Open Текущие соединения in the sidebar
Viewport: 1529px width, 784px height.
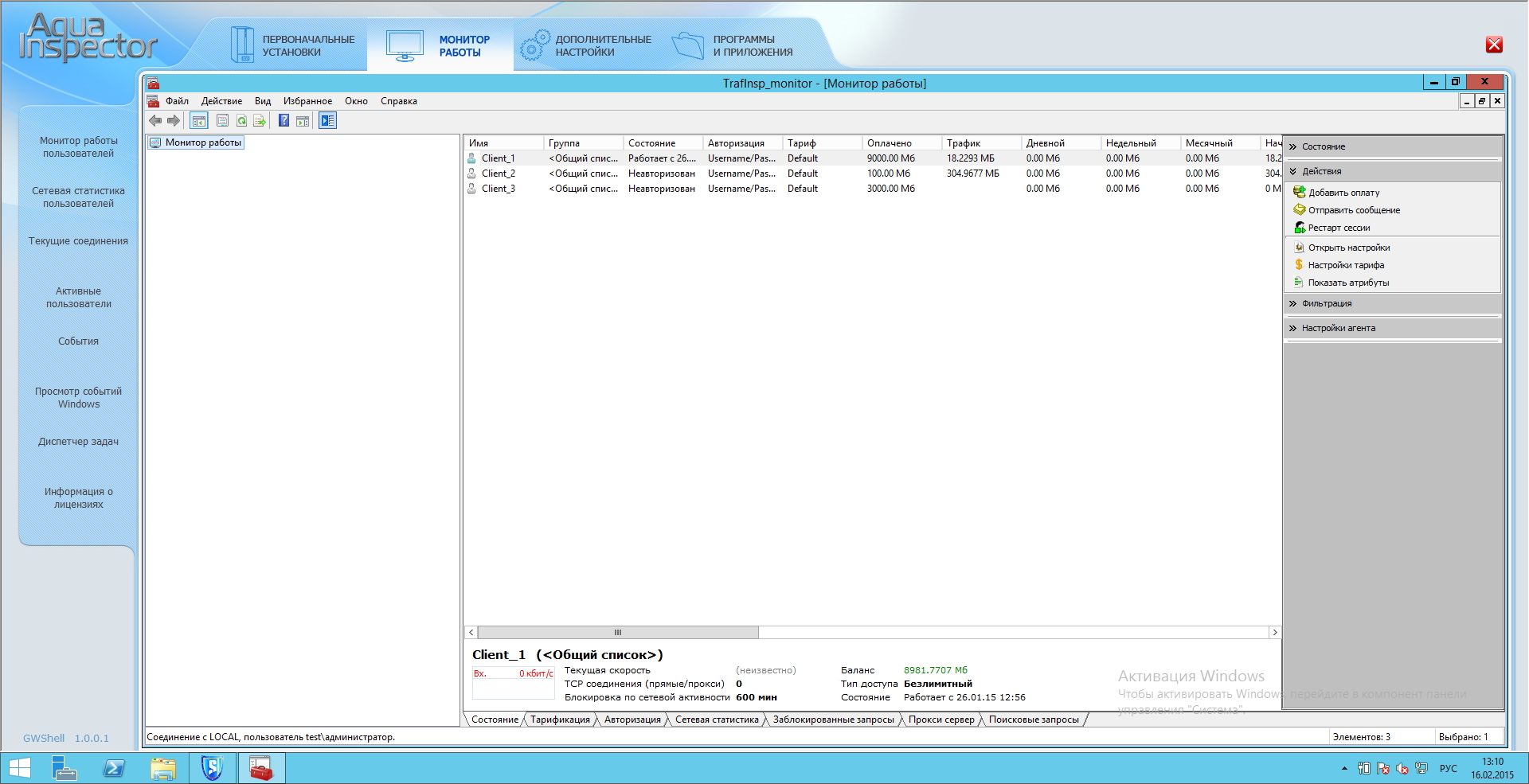point(78,241)
